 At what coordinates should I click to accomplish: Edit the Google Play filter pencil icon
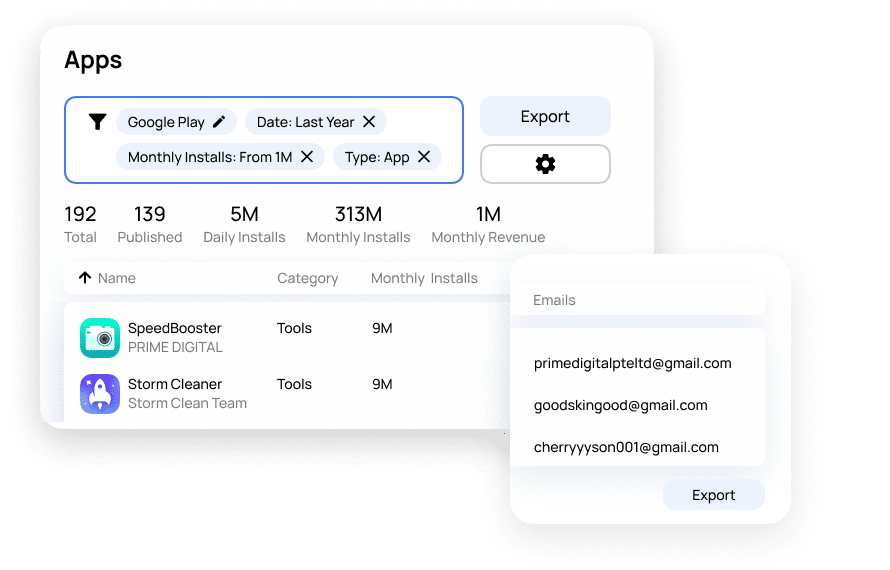pos(220,122)
